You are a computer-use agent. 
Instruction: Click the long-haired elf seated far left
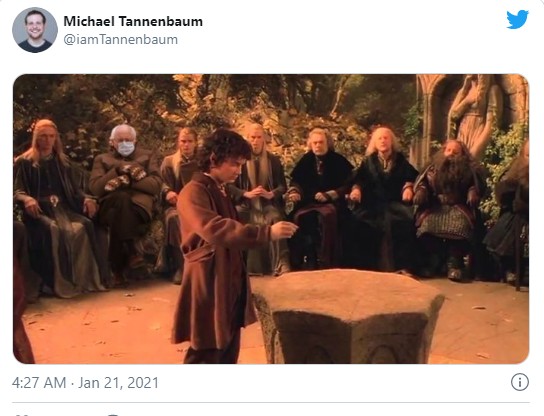coord(52,208)
